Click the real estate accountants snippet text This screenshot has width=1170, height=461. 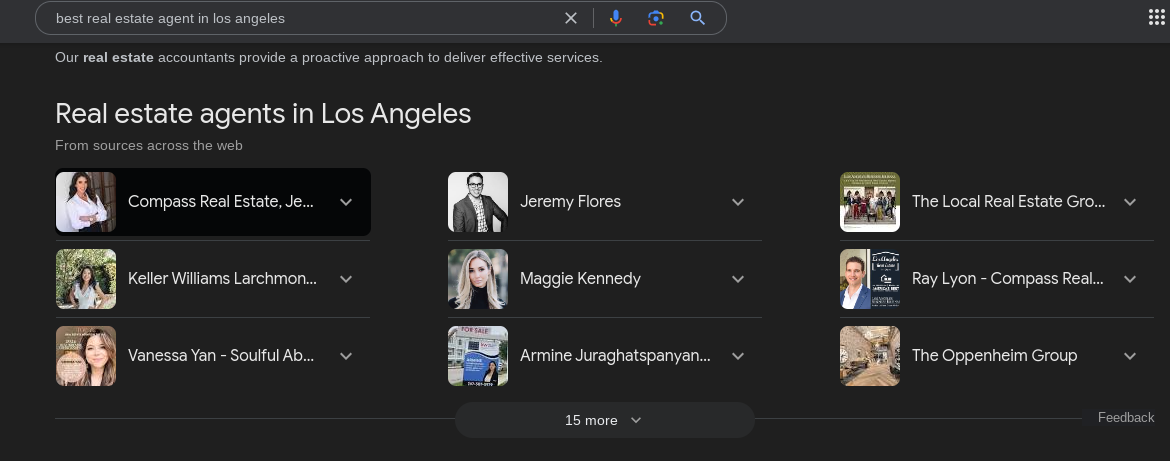[328, 57]
